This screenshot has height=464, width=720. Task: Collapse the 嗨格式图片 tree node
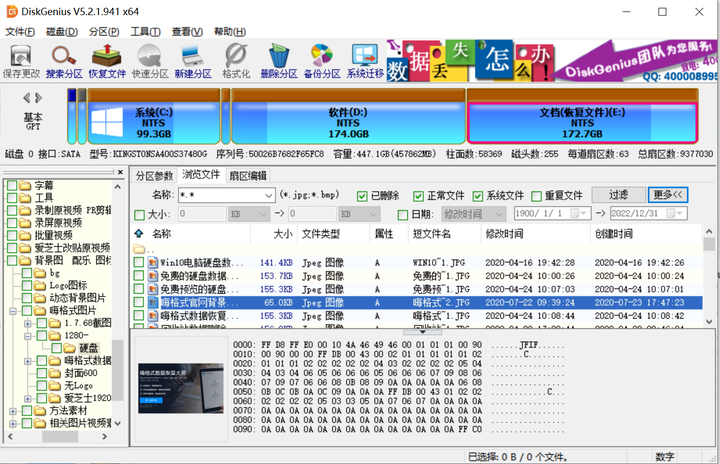pyautogui.click(x=13, y=311)
